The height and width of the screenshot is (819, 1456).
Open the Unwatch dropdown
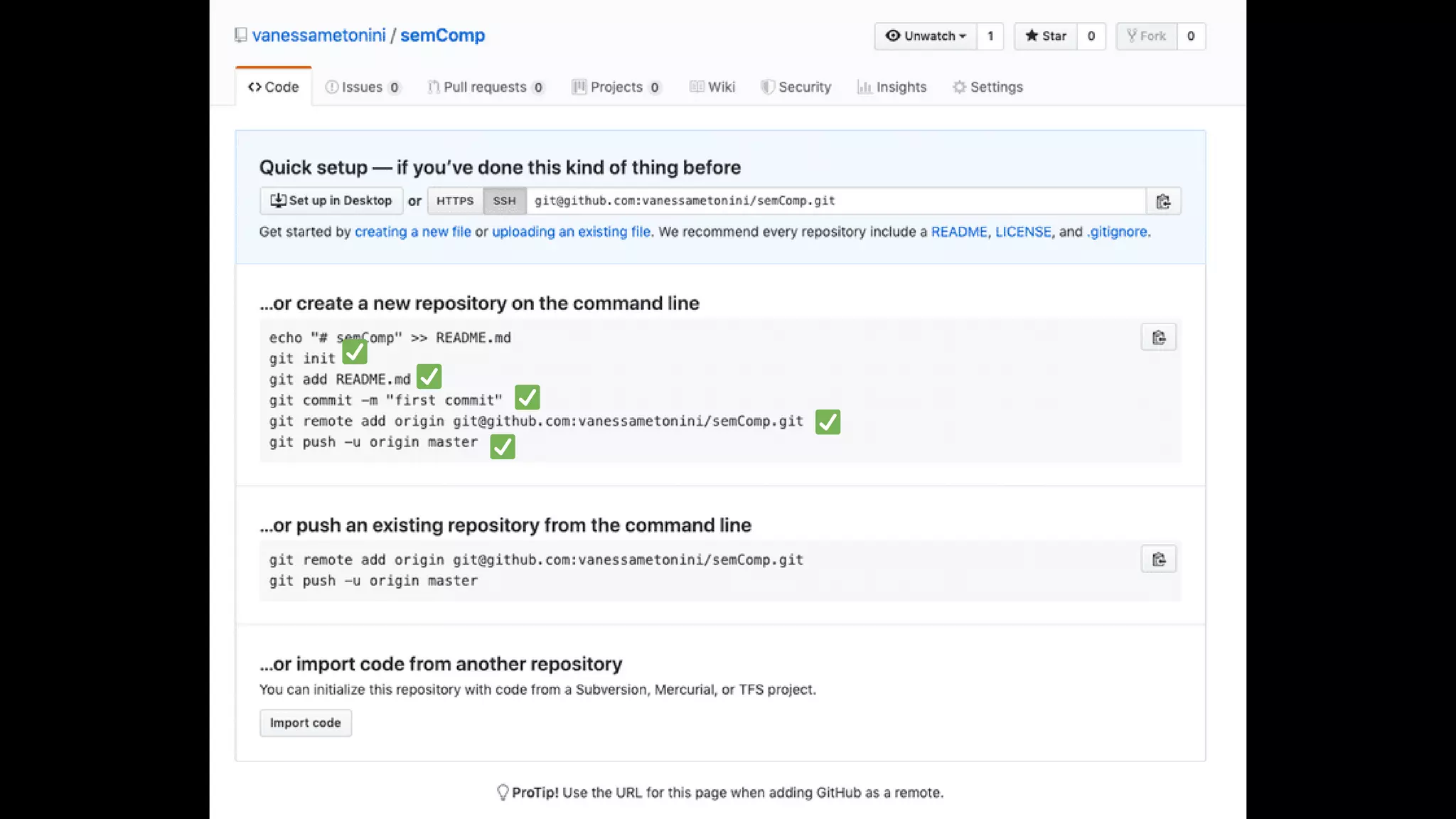[x=926, y=36]
